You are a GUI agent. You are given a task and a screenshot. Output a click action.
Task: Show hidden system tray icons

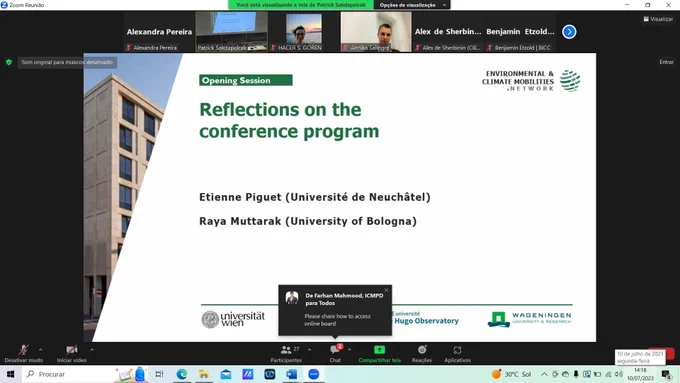544,374
